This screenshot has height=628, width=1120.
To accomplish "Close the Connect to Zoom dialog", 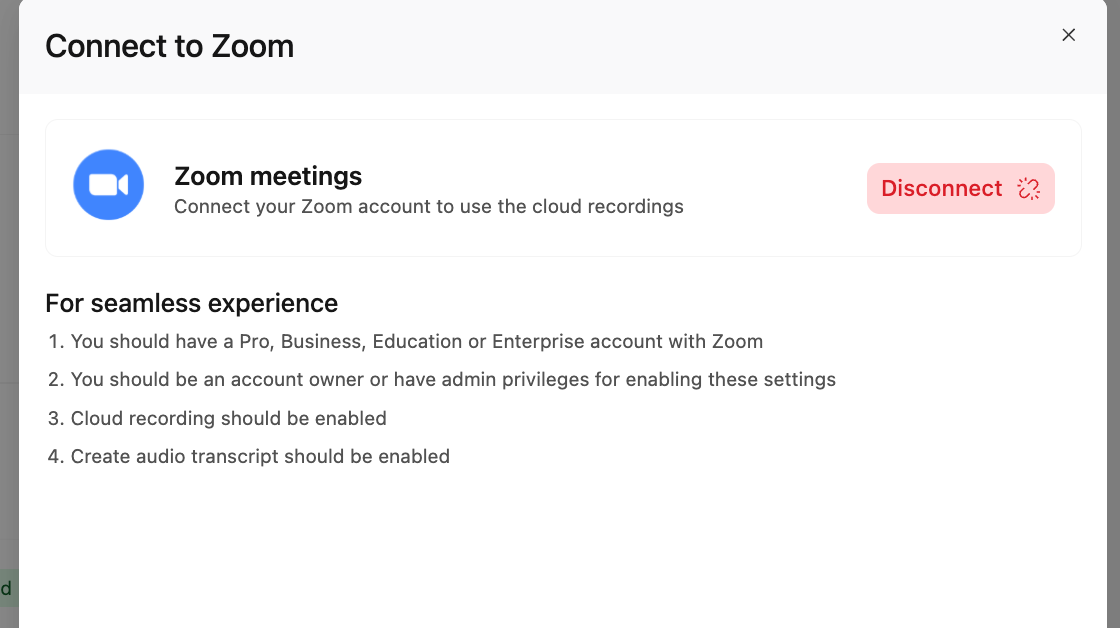I will (x=1068, y=35).
